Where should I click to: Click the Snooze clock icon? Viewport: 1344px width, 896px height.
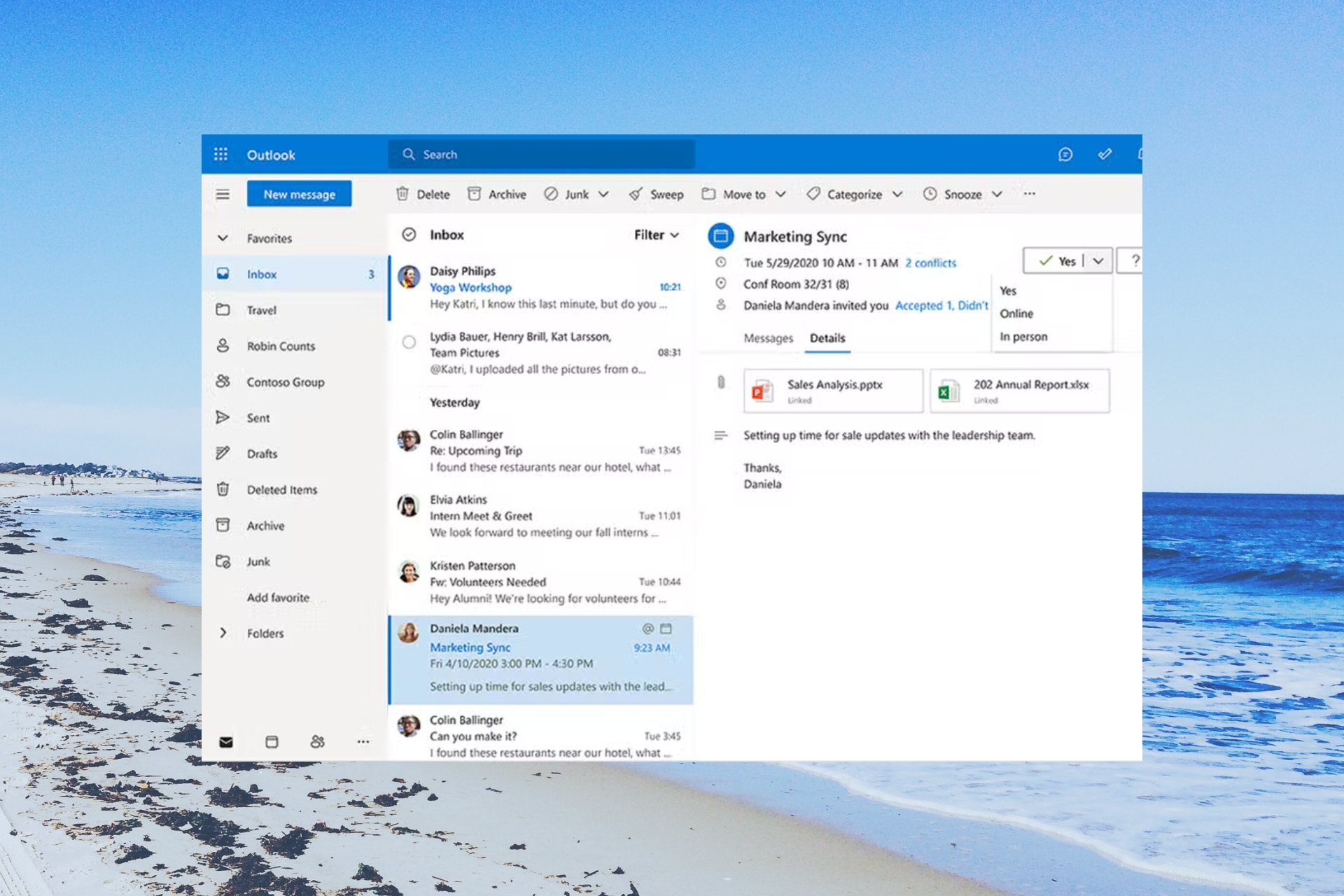point(930,194)
